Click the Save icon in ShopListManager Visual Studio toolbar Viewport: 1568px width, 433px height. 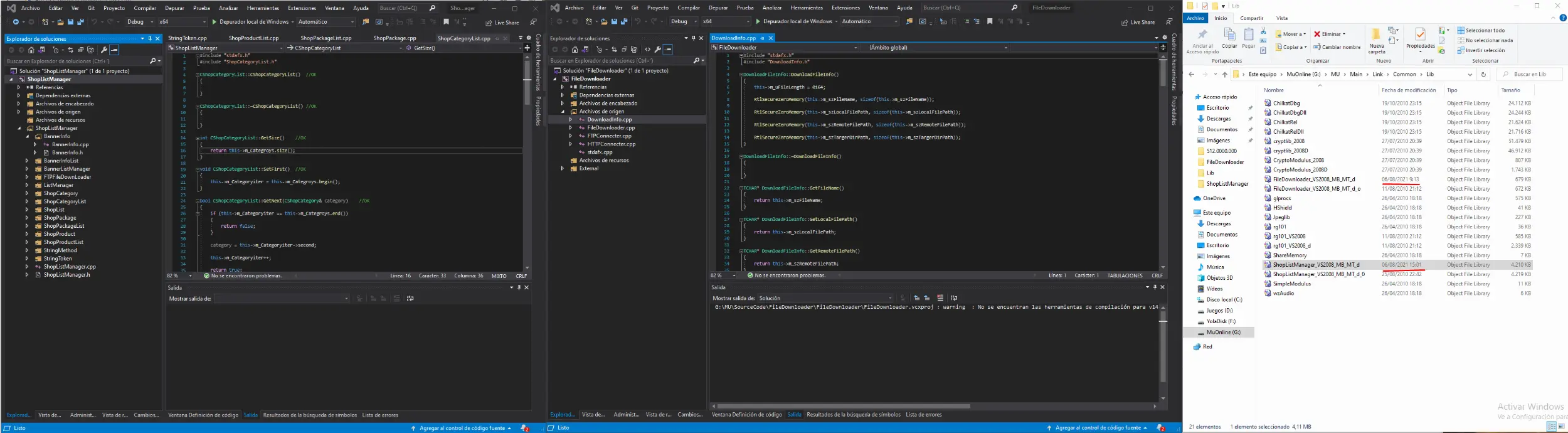[x=71, y=22]
